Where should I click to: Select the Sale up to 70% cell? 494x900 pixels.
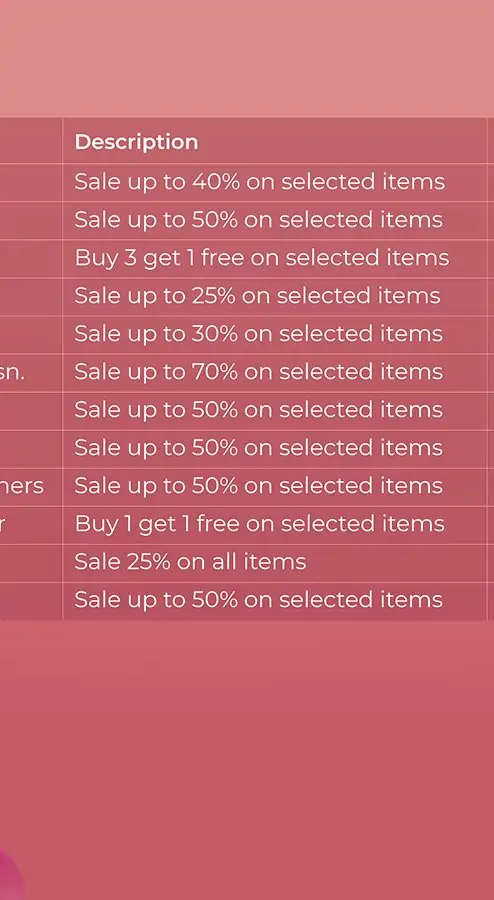[x=274, y=372]
